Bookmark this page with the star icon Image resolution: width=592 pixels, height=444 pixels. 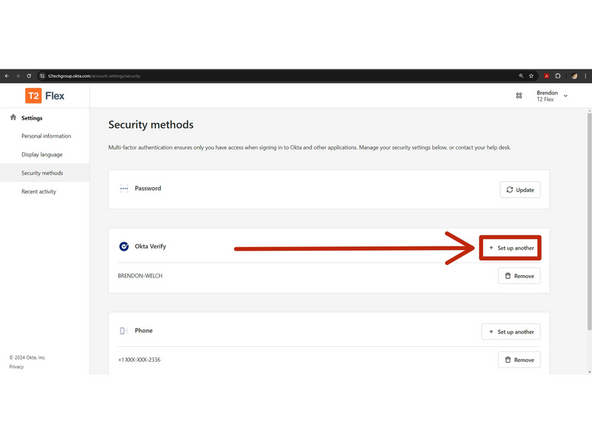(531, 76)
